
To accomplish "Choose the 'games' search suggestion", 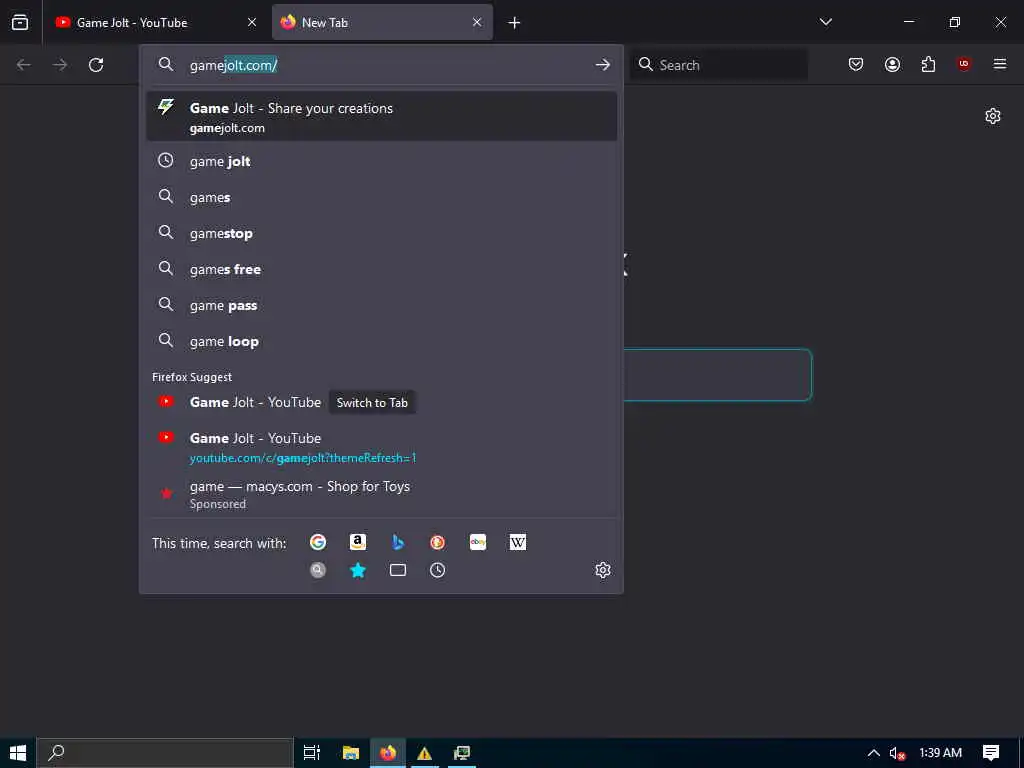I will click(x=381, y=197).
